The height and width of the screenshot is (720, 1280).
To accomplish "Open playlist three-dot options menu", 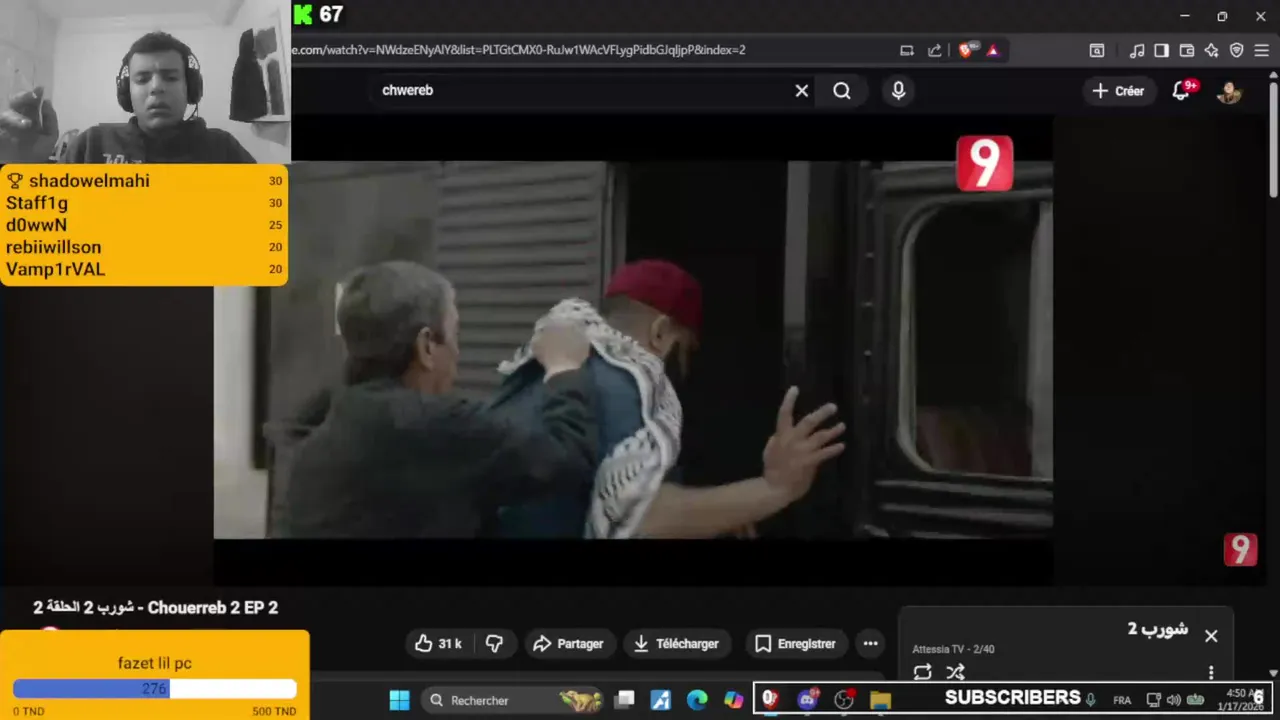I will [x=1211, y=672].
